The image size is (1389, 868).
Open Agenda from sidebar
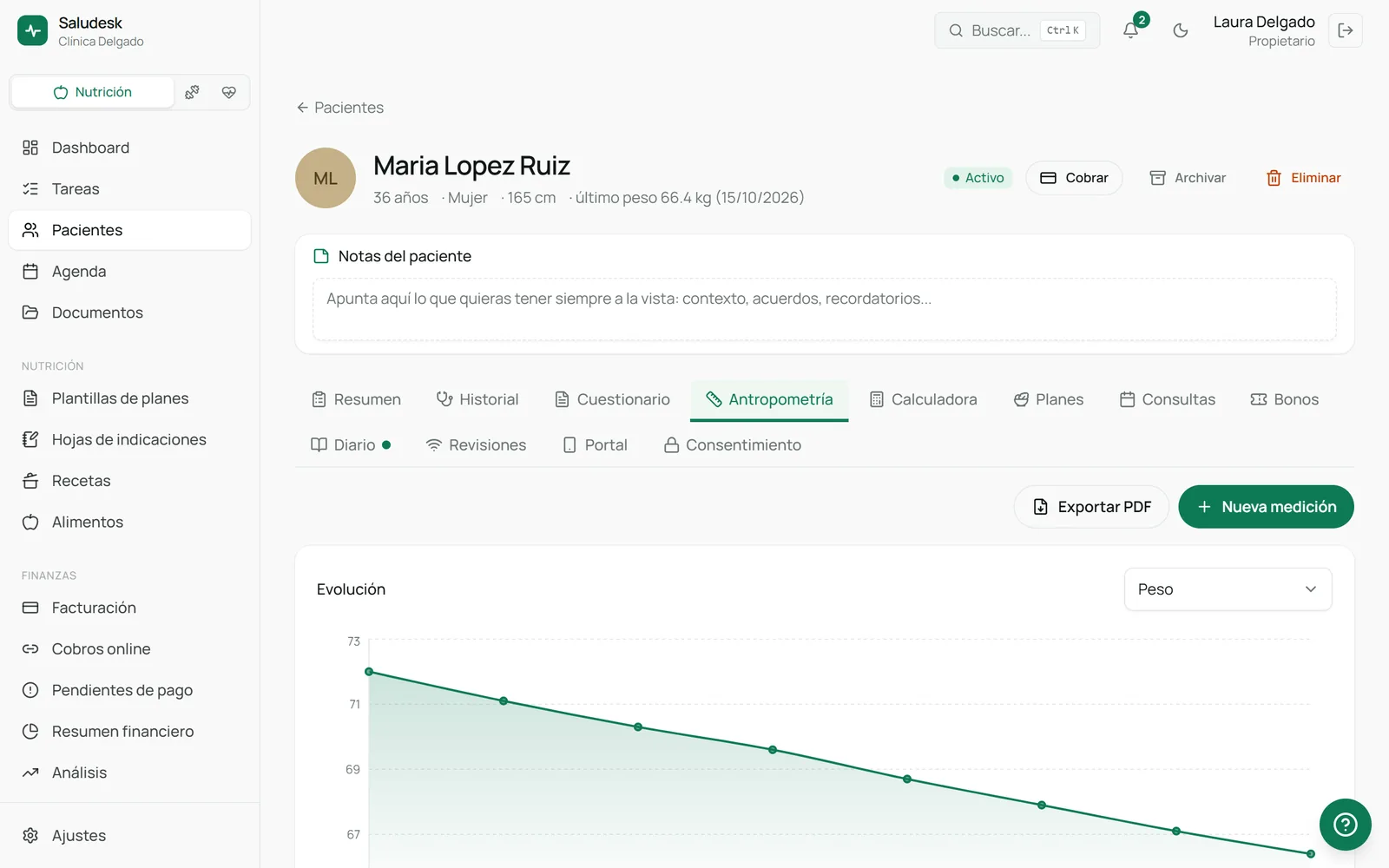coord(129,271)
